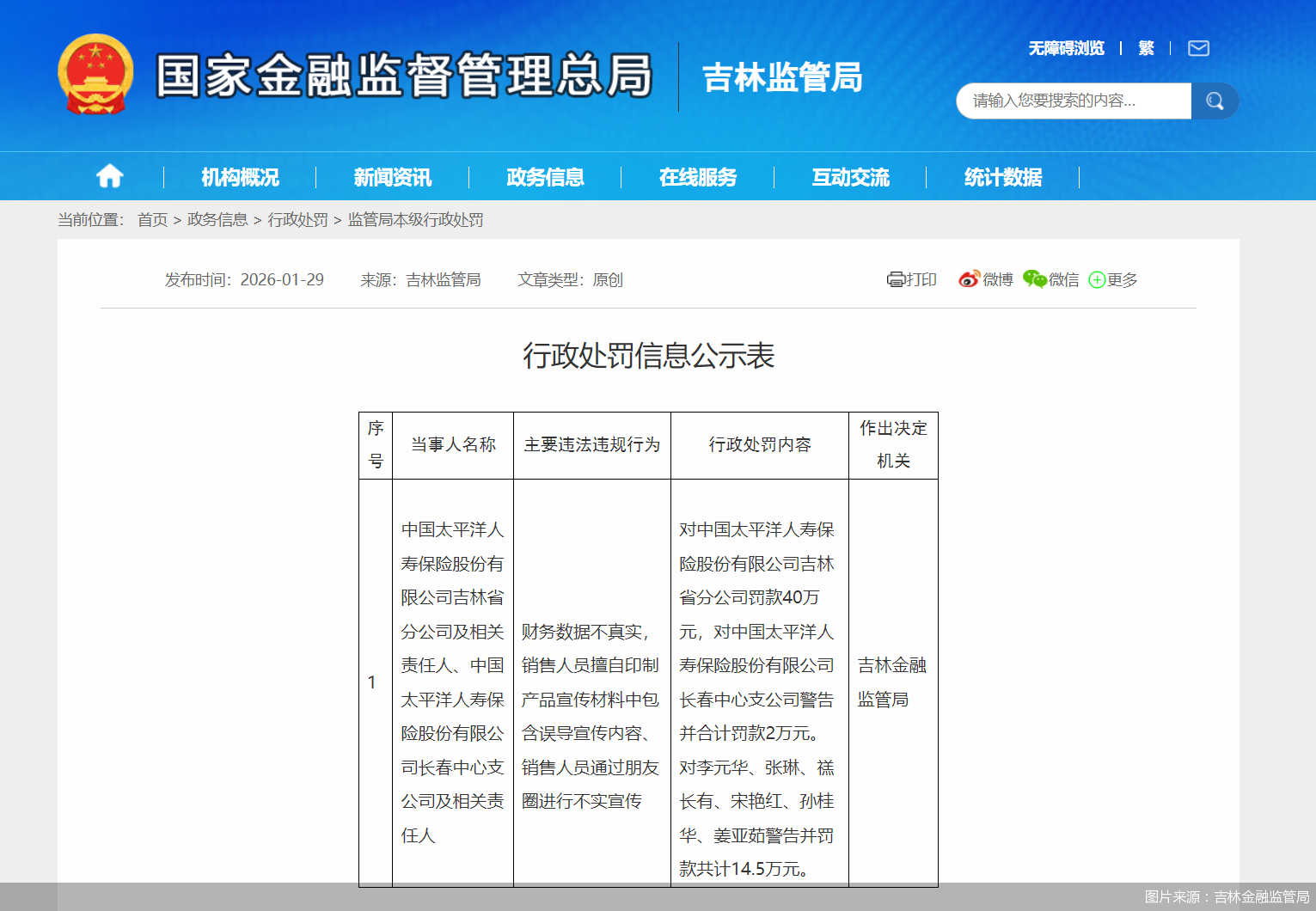This screenshot has width=1316, height=911.
Task: Click 行政处罚 in the breadcrumb trail
Action: [298, 219]
